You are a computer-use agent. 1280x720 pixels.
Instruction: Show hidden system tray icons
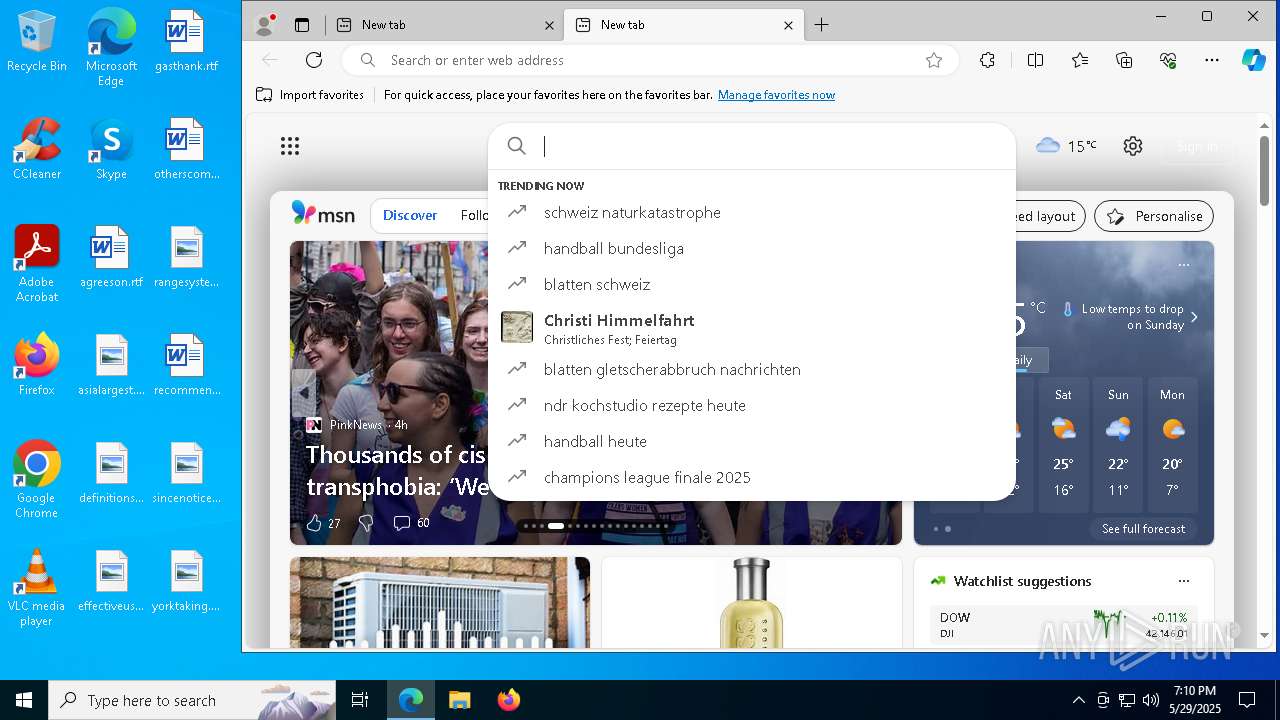pyautogui.click(x=1078, y=700)
